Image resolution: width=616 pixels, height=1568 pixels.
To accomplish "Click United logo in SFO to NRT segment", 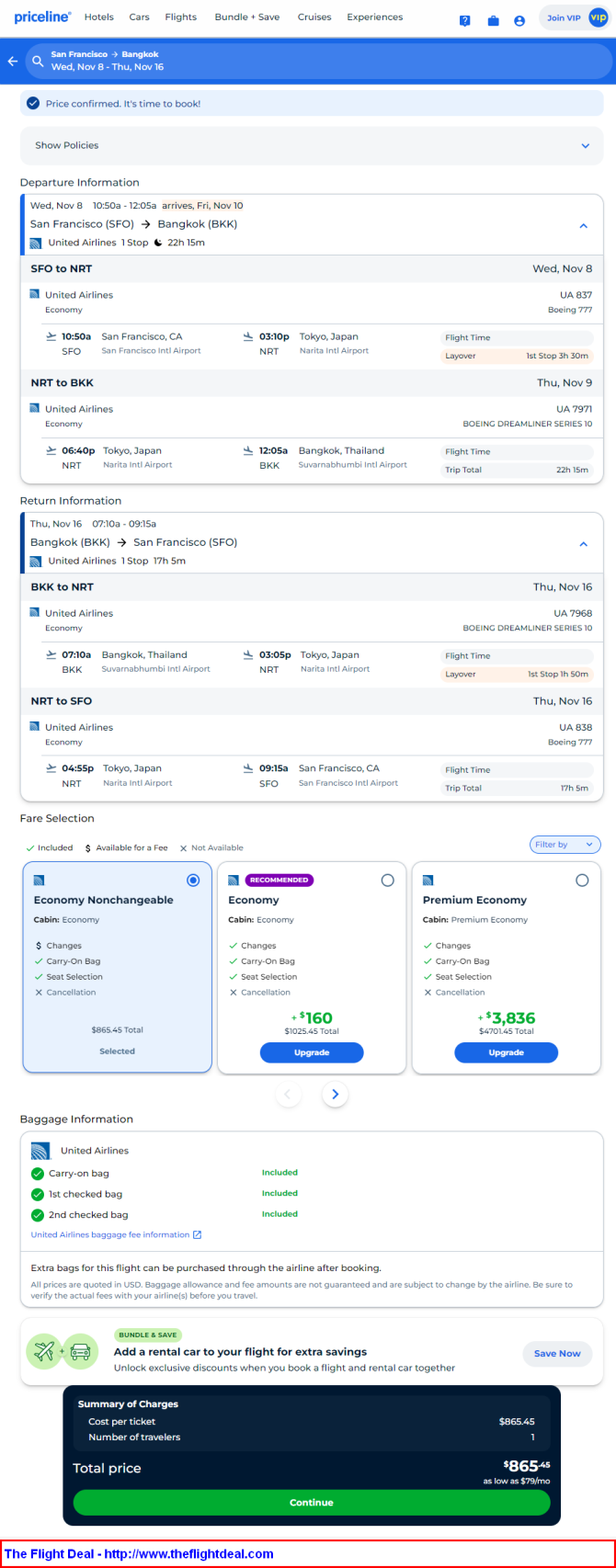I will point(35,294).
